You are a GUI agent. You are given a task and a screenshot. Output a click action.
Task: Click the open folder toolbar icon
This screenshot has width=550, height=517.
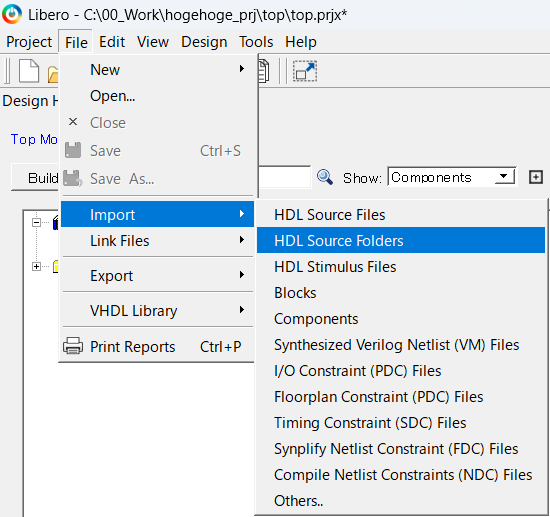pyautogui.click(x=53, y=74)
